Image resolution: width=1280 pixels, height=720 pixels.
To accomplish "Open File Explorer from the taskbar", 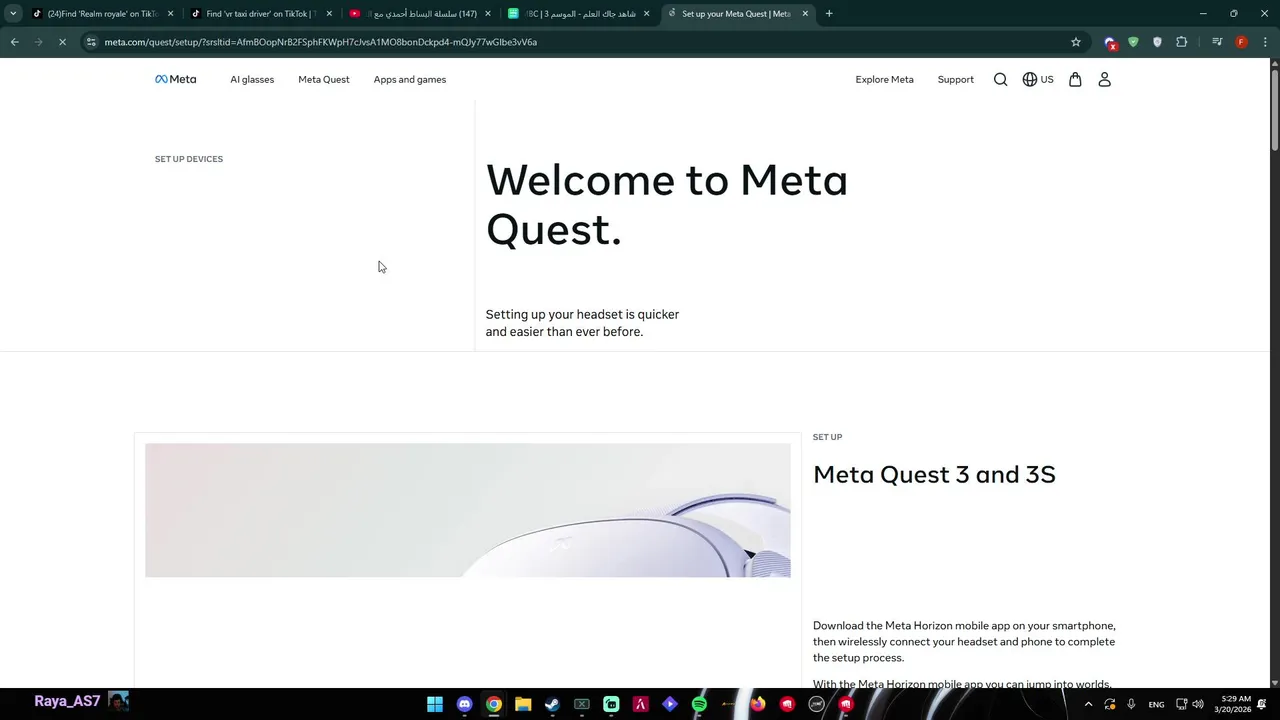I will pyautogui.click(x=523, y=704).
